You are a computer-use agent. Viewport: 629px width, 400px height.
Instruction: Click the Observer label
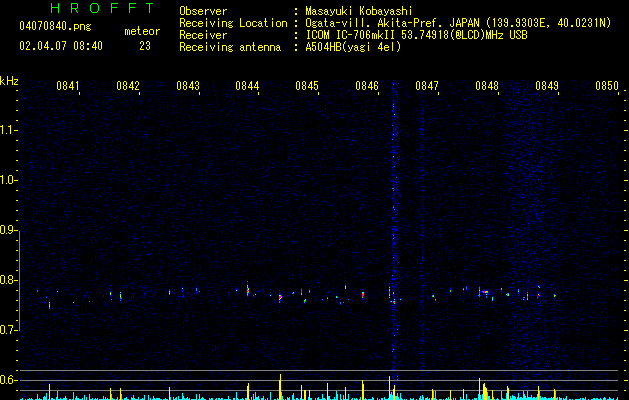point(203,11)
